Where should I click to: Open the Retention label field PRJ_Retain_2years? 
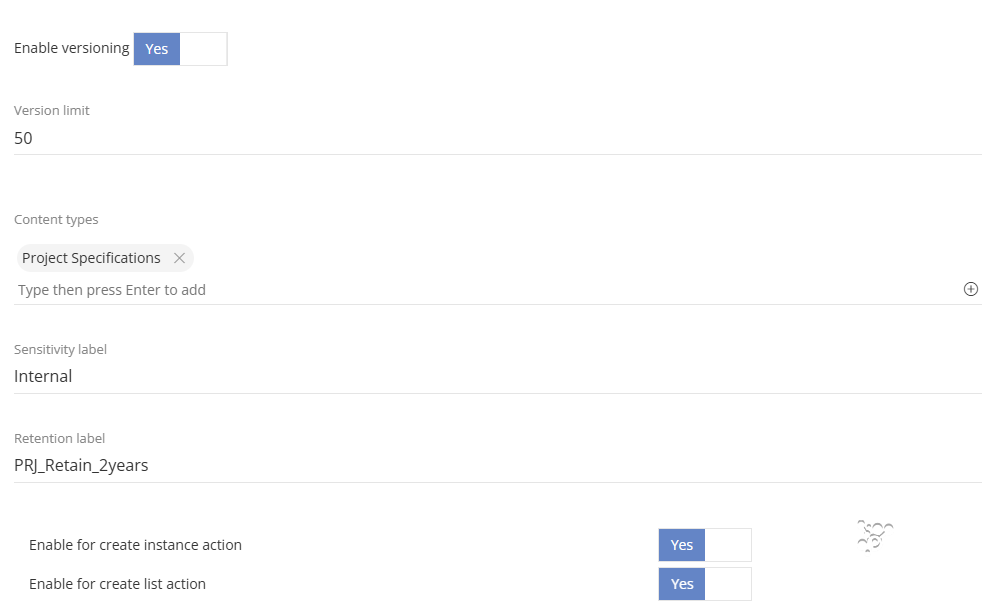tap(498, 465)
